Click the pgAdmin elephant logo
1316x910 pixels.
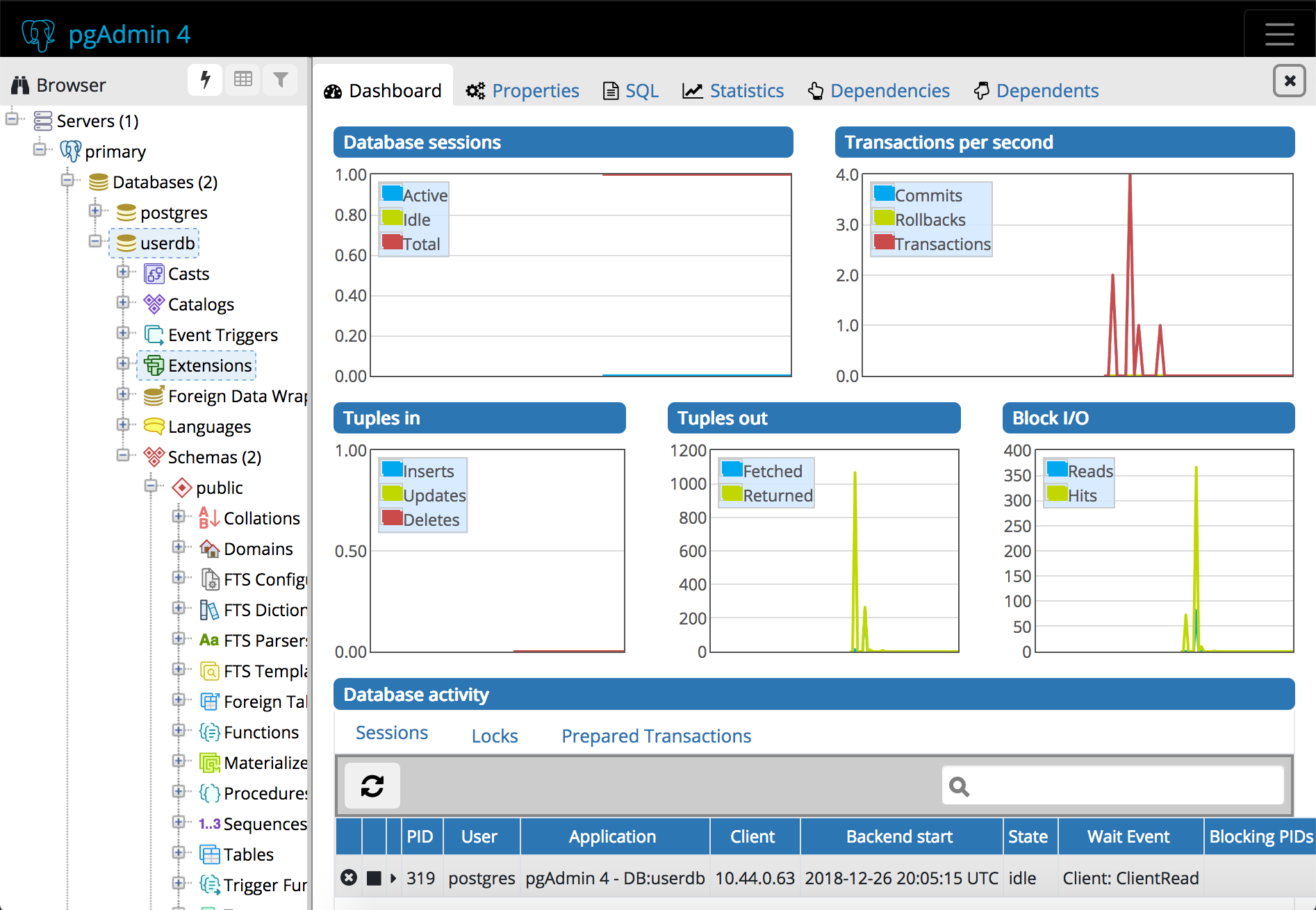click(x=38, y=34)
